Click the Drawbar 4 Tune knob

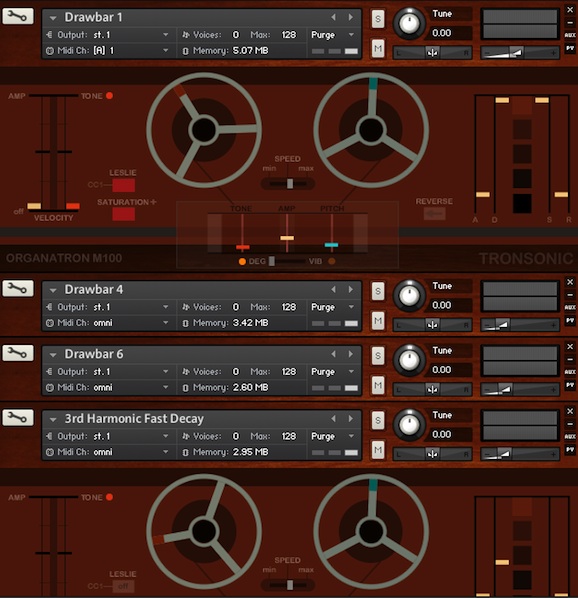pos(409,296)
